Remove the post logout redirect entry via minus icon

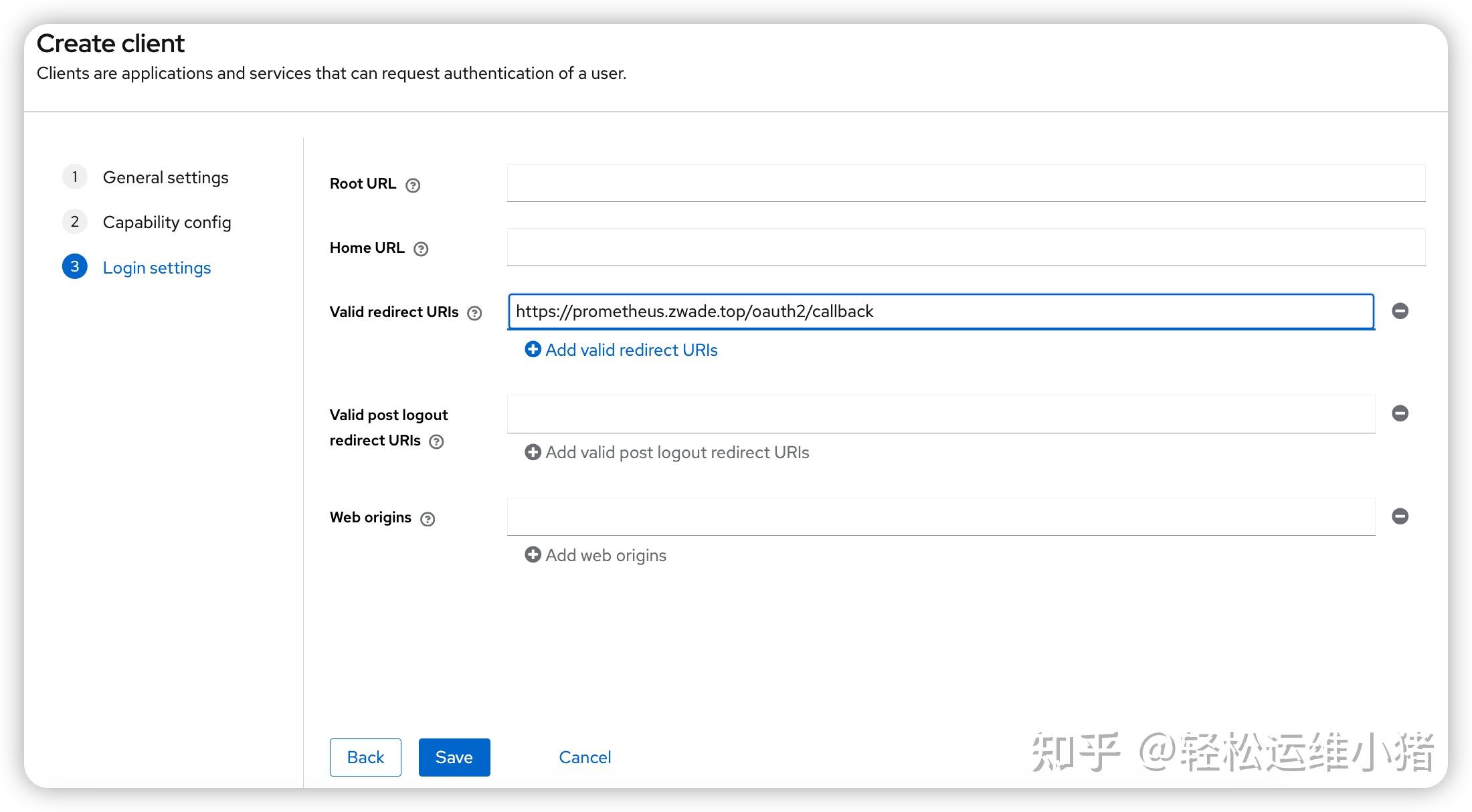coord(1400,413)
